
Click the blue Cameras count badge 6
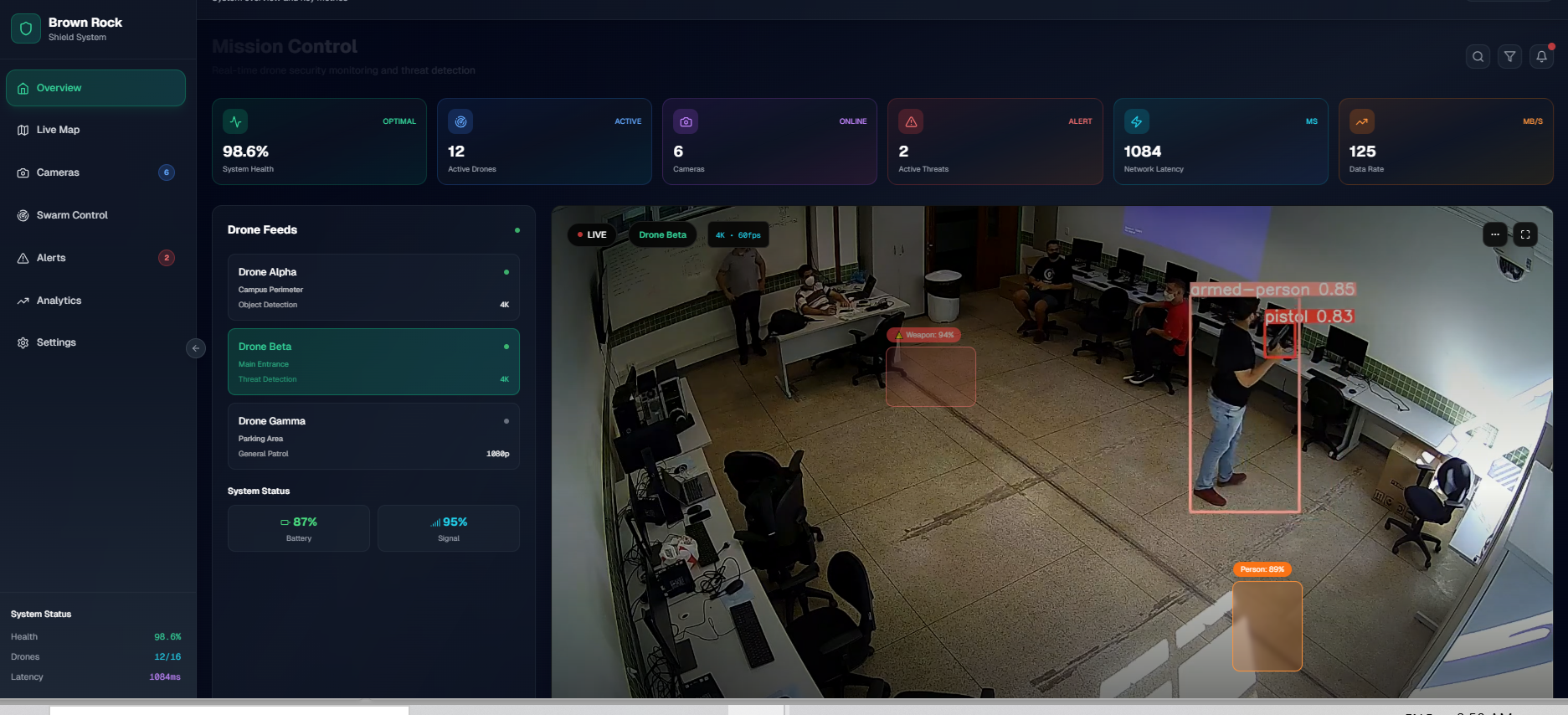pyautogui.click(x=167, y=172)
